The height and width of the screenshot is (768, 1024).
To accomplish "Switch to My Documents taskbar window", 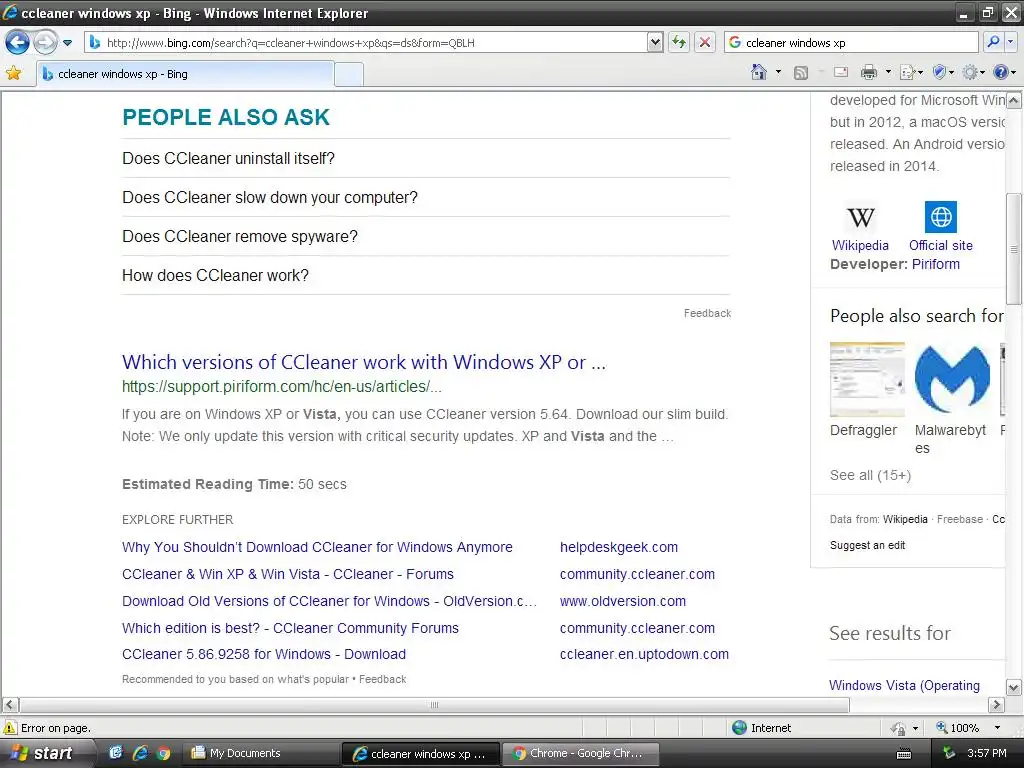I will point(260,753).
